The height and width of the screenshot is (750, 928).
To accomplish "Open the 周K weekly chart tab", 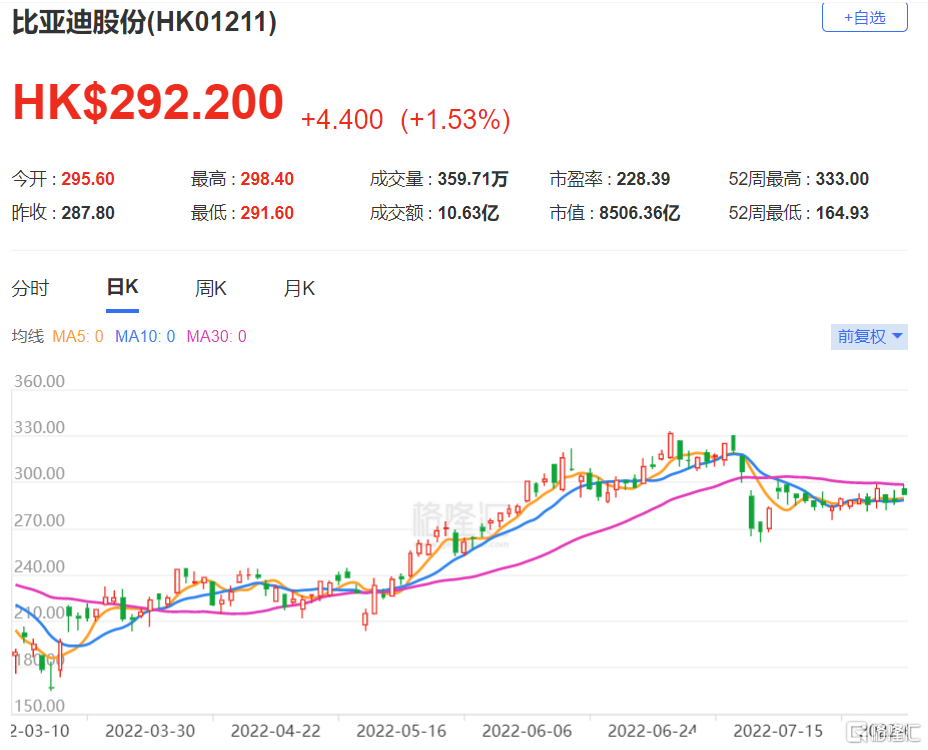I will pyautogui.click(x=211, y=289).
